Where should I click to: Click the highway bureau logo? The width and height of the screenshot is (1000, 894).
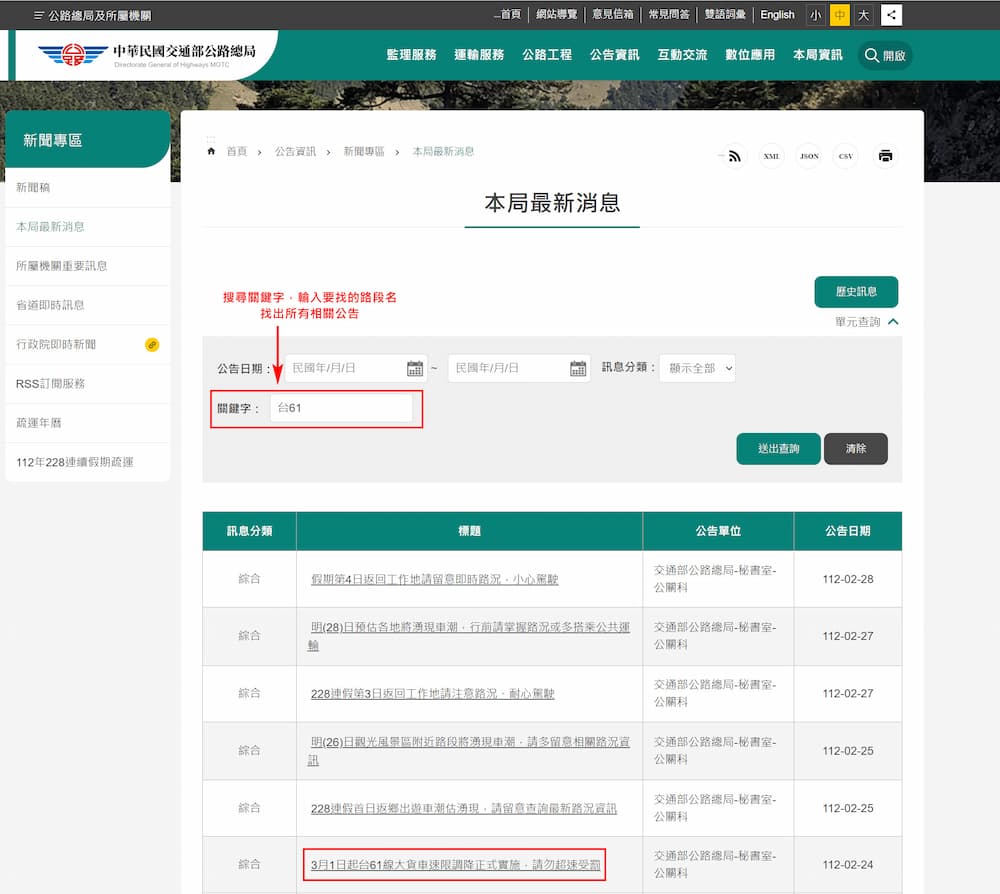point(147,55)
